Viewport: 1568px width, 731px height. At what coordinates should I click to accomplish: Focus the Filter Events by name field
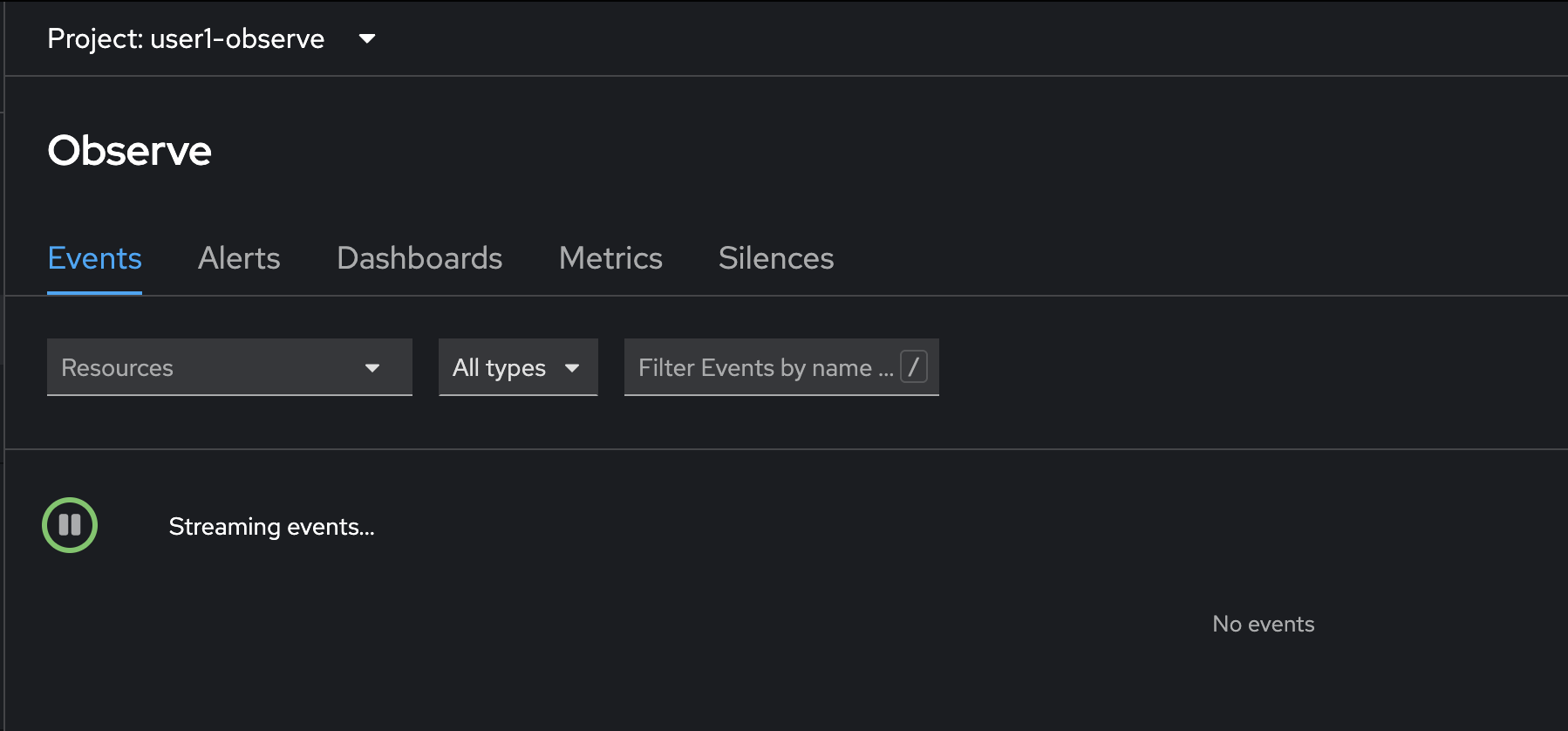(781, 367)
